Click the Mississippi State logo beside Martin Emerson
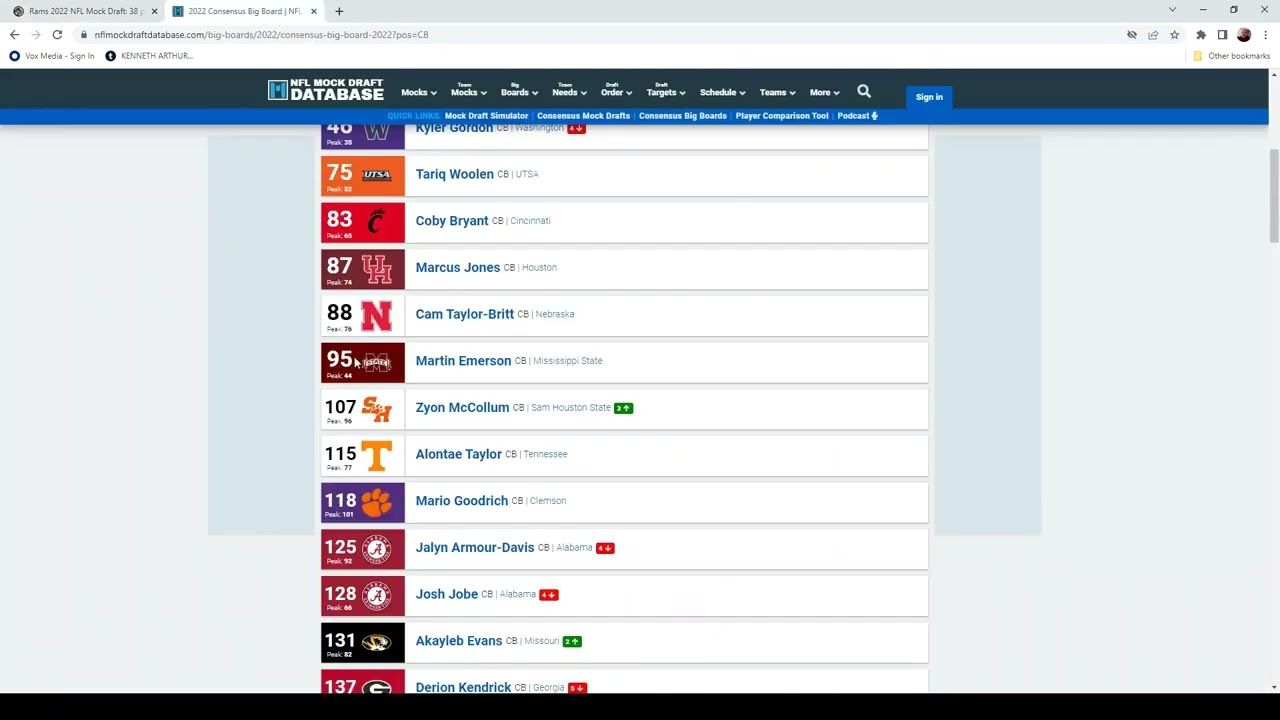This screenshot has height=720, width=1280. [x=376, y=362]
